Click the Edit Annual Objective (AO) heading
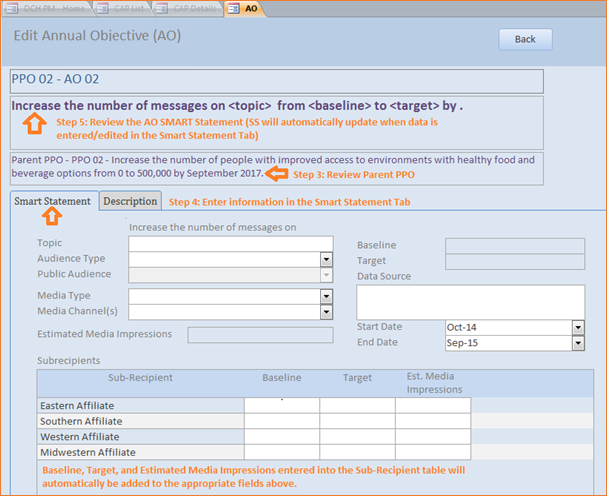 (x=98, y=36)
